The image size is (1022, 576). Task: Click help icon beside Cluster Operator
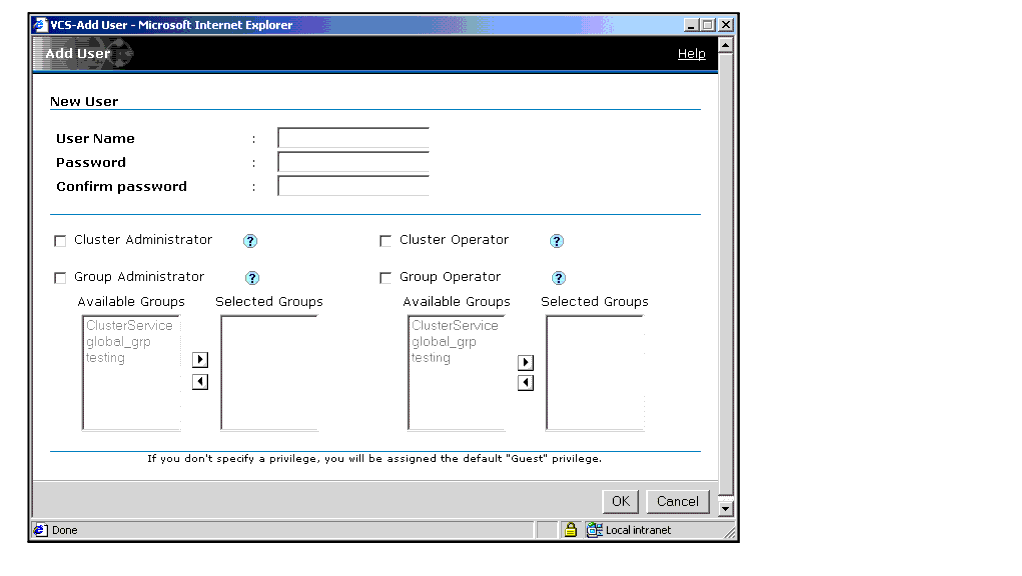pos(557,241)
